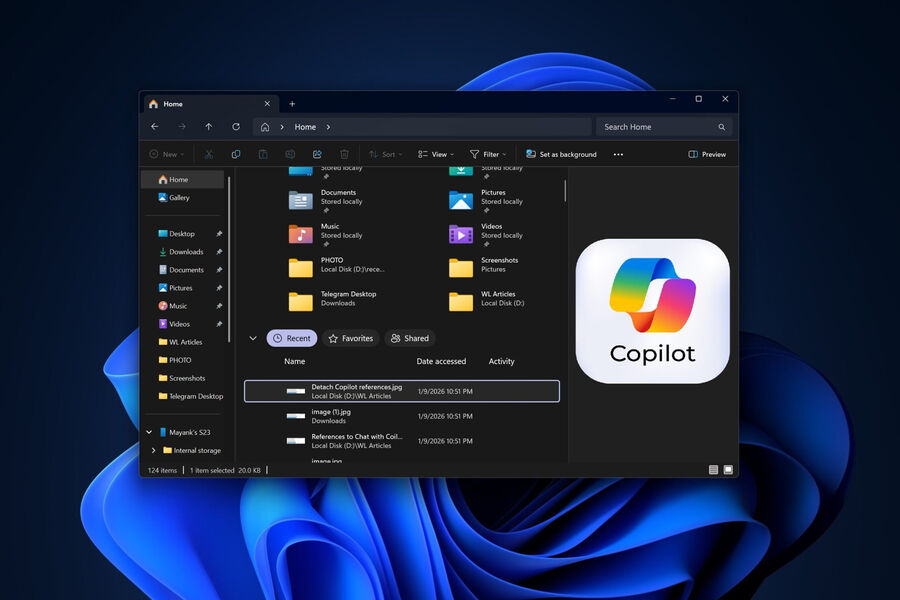Click the Up arrow navigation icon

click(208, 127)
